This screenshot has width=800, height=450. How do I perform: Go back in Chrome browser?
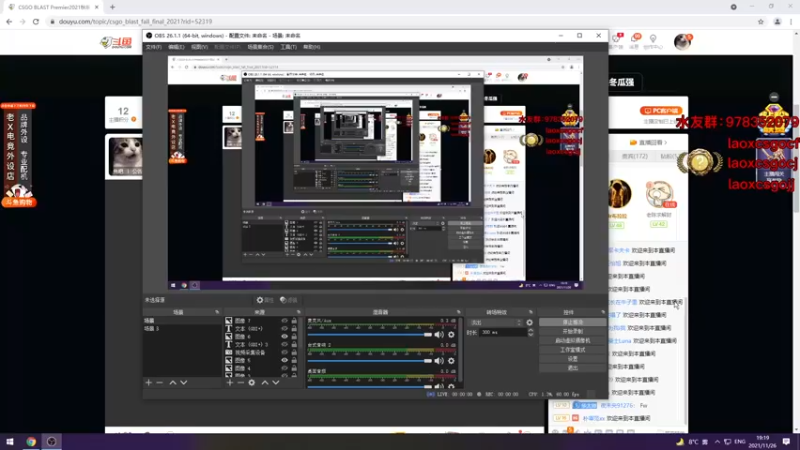pos(9,21)
